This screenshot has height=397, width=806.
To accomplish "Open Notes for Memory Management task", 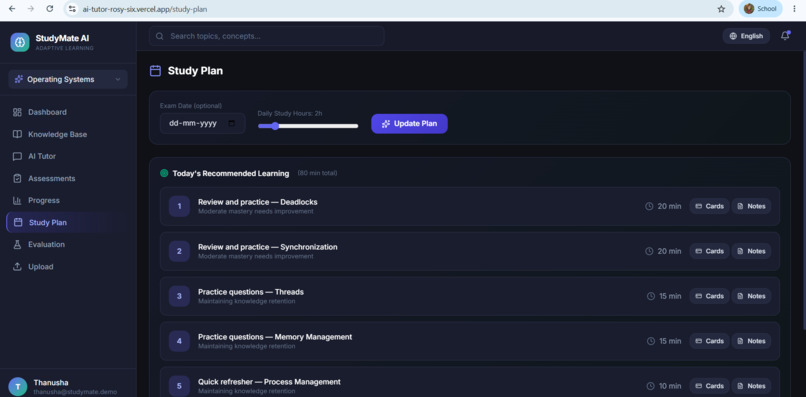I will pos(752,341).
